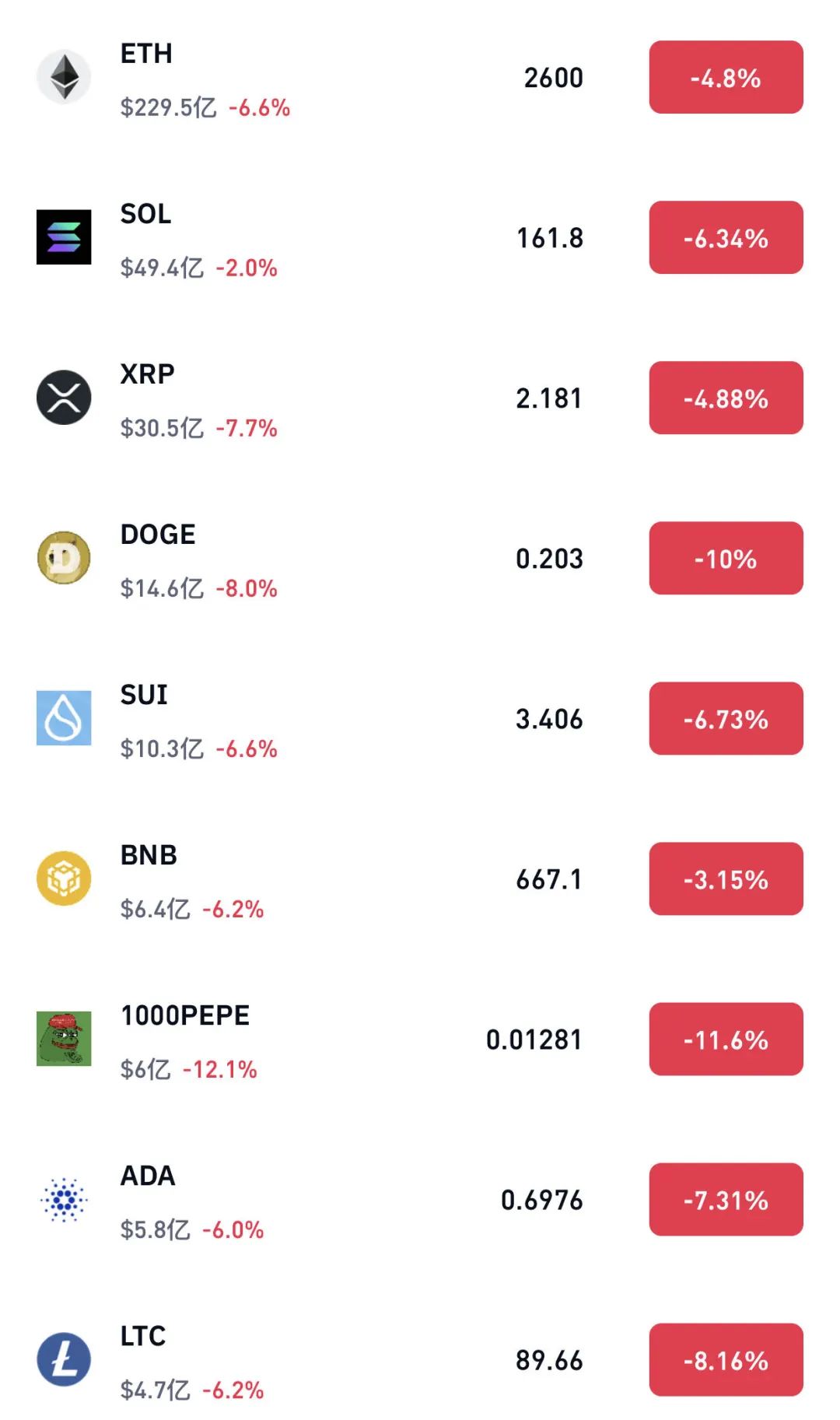Tap the Litecoin blue logo
Screen dimensions: 840x1420
64,1359
